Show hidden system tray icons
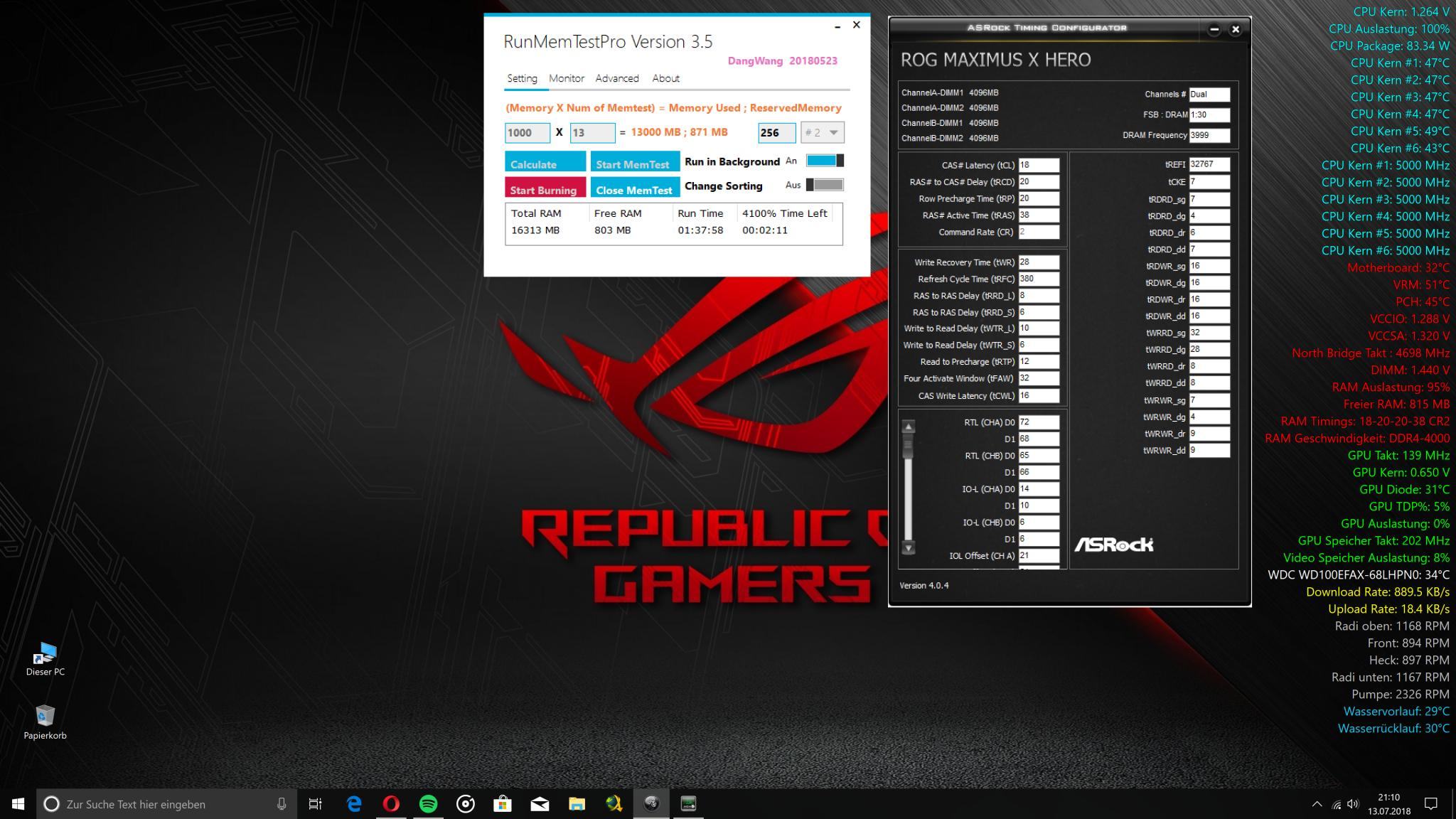Image resolution: width=1456 pixels, height=819 pixels. point(1317,804)
